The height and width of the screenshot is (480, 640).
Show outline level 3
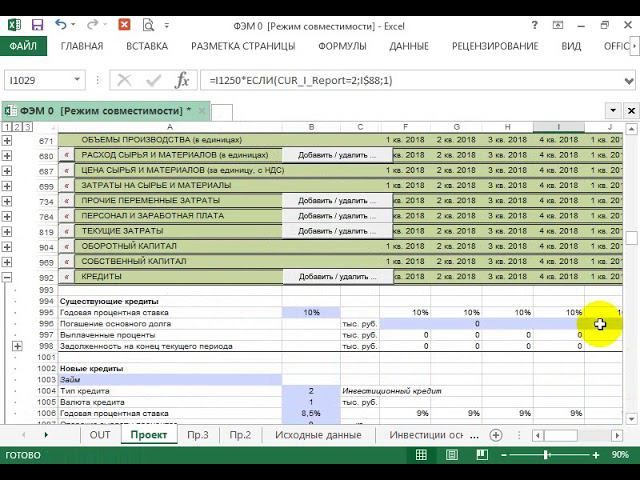(27, 127)
